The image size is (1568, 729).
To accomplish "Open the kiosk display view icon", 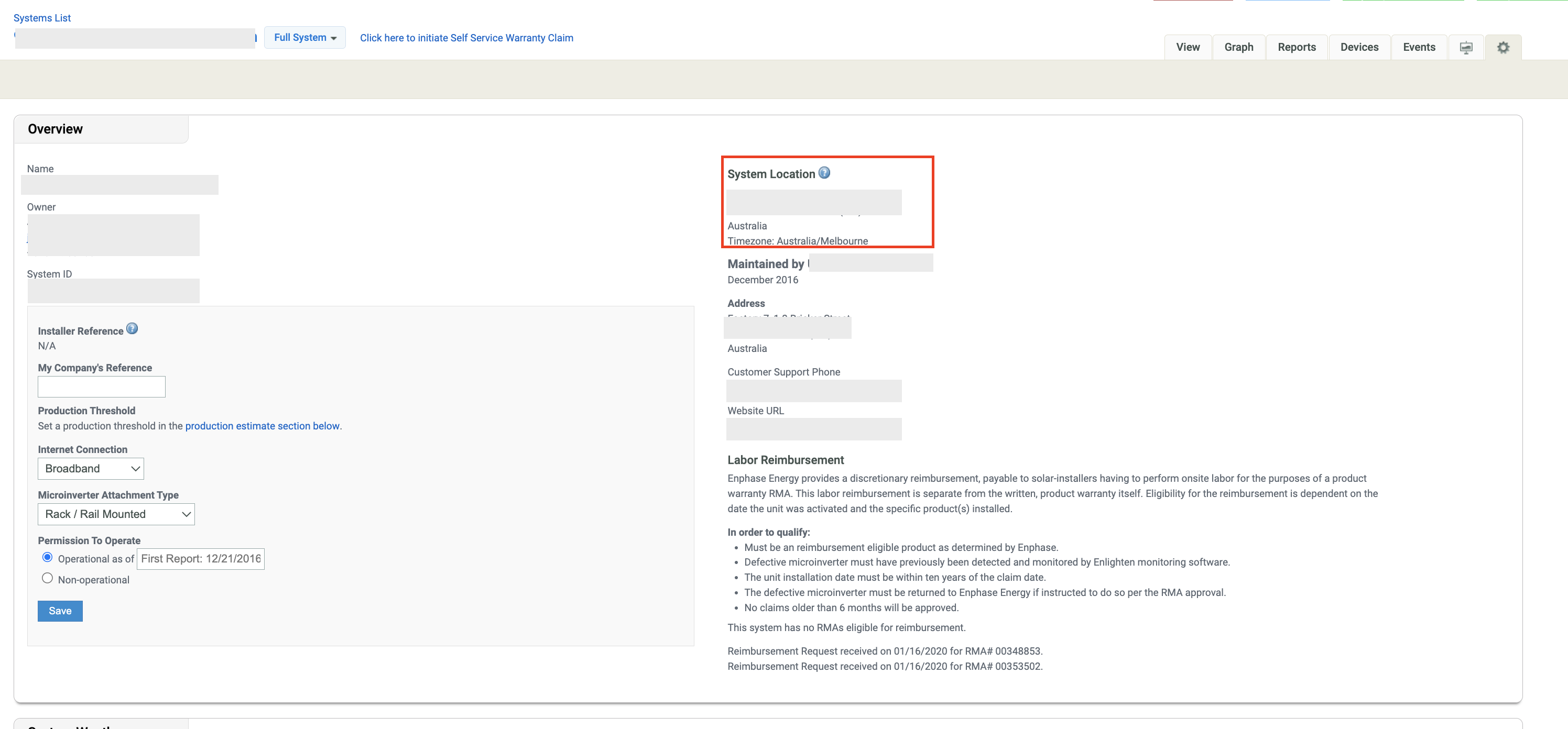I will tap(1466, 47).
